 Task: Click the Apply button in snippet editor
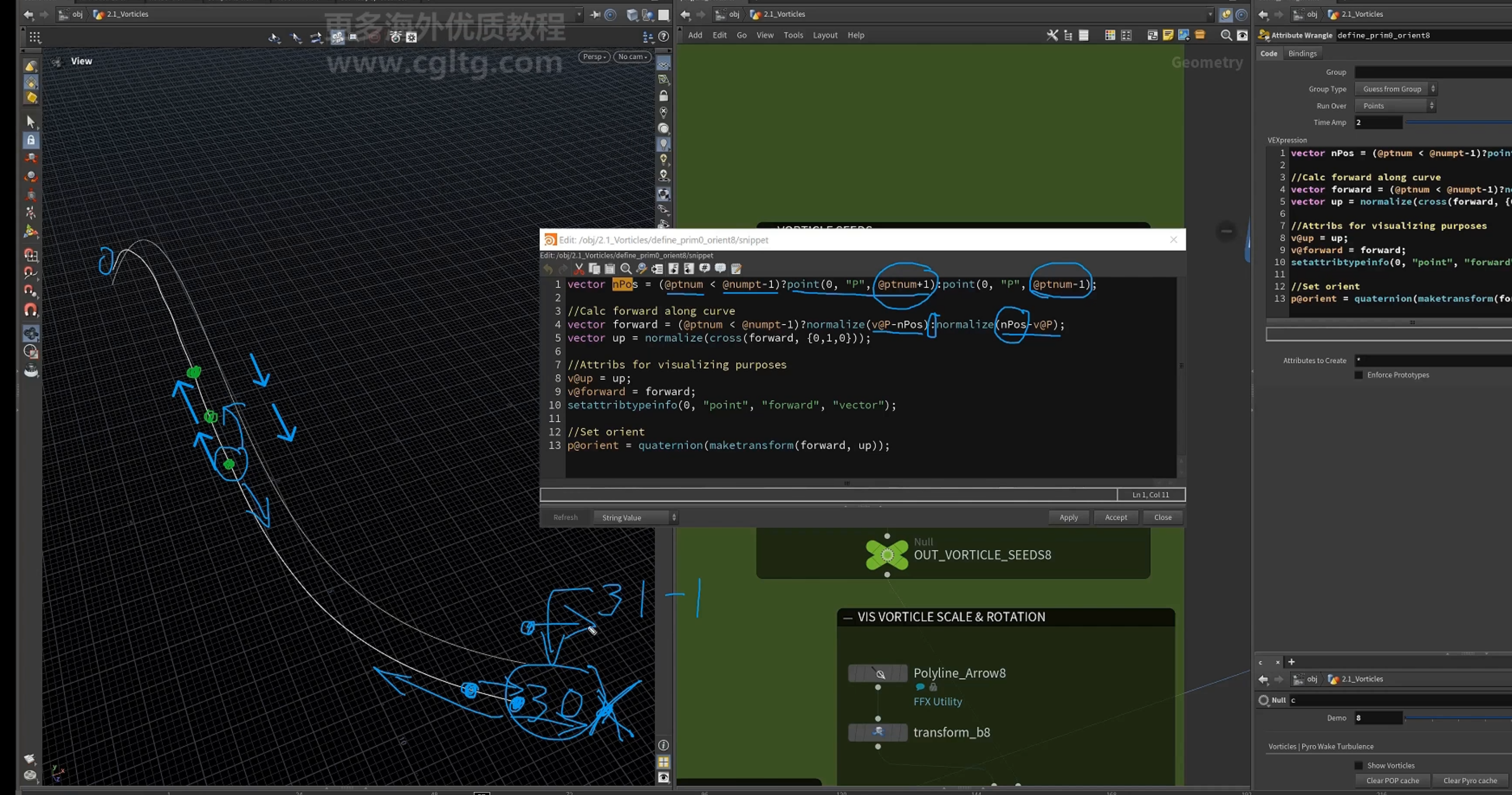(x=1068, y=517)
